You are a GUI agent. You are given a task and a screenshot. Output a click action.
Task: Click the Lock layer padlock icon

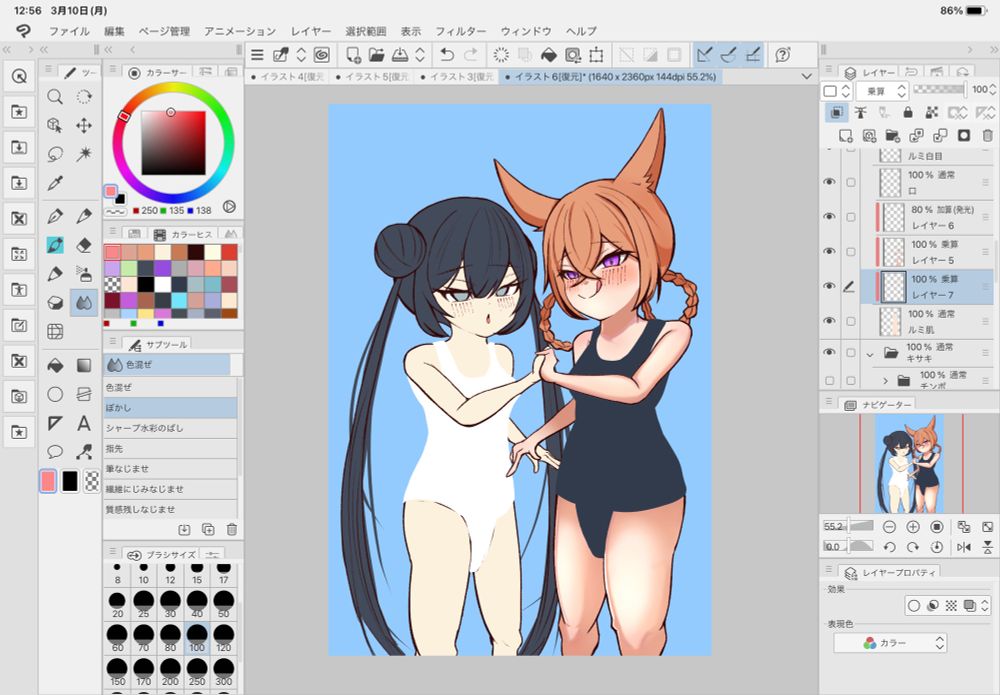(x=908, y=113)
